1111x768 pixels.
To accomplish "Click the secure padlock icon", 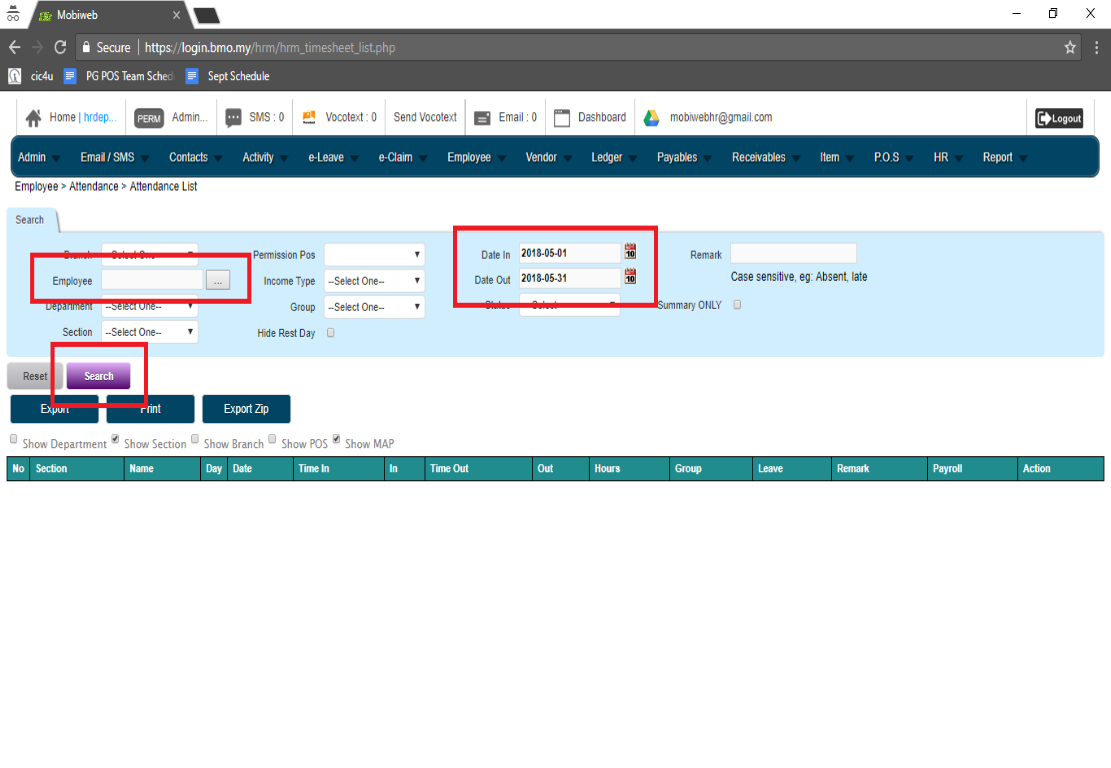I will [86, 47].
